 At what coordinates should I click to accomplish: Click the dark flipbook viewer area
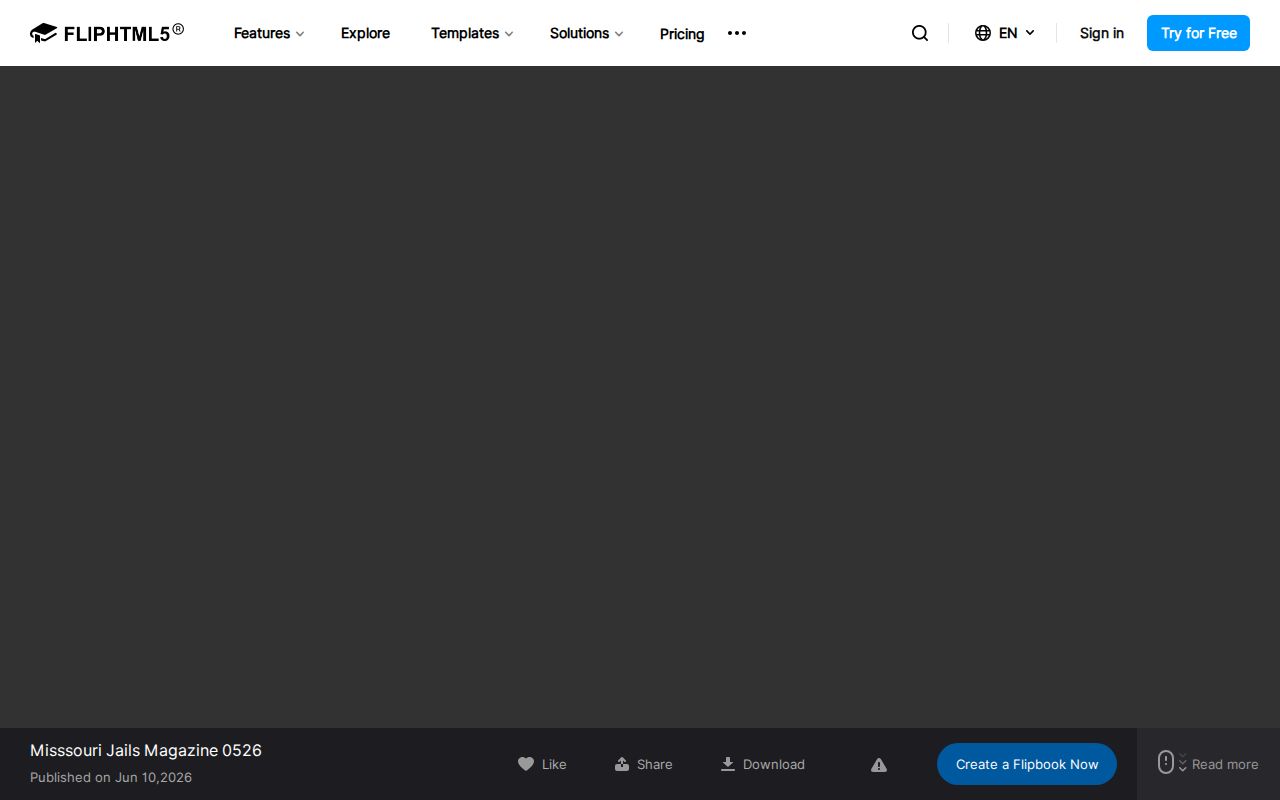(640, 397)
